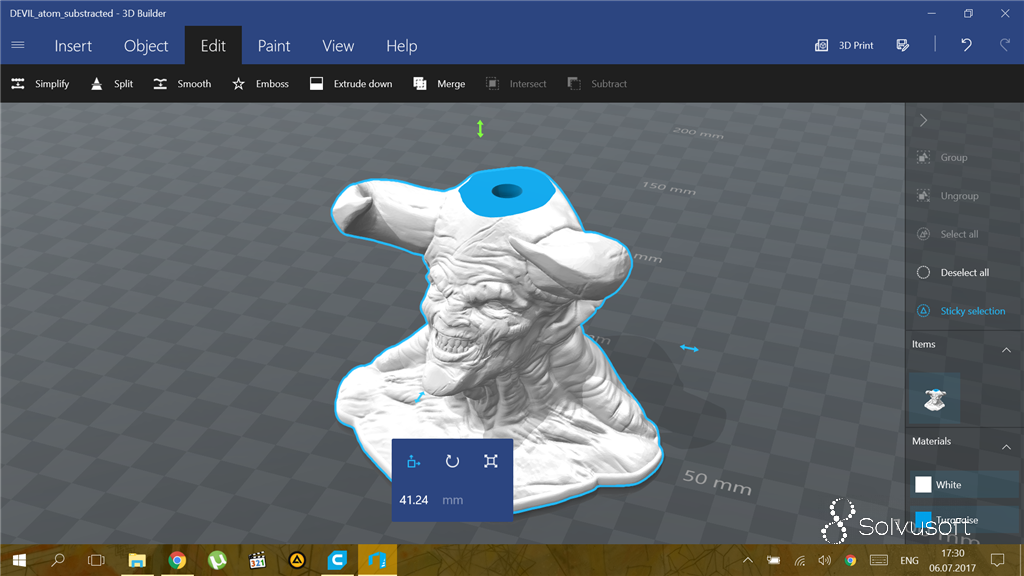
Task: Select the Rotate mode icon
Action: (452, 462)
